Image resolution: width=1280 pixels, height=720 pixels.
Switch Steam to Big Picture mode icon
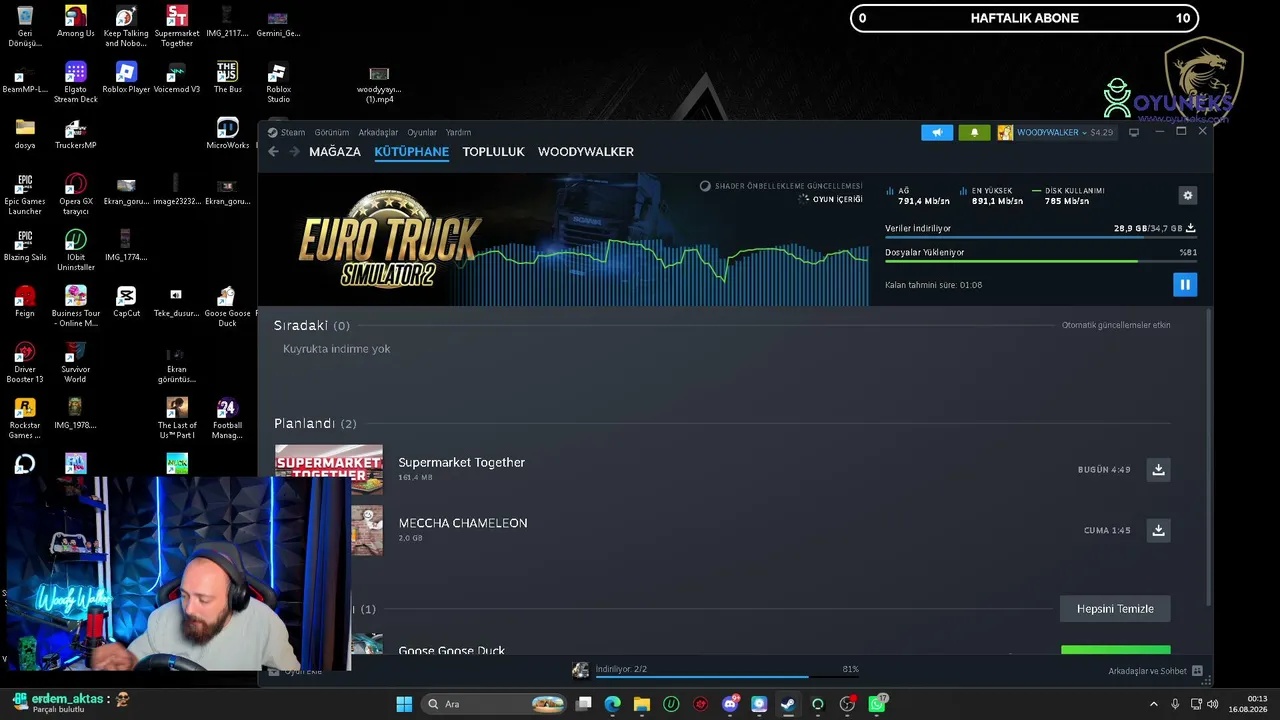(x=1134, y=132)
